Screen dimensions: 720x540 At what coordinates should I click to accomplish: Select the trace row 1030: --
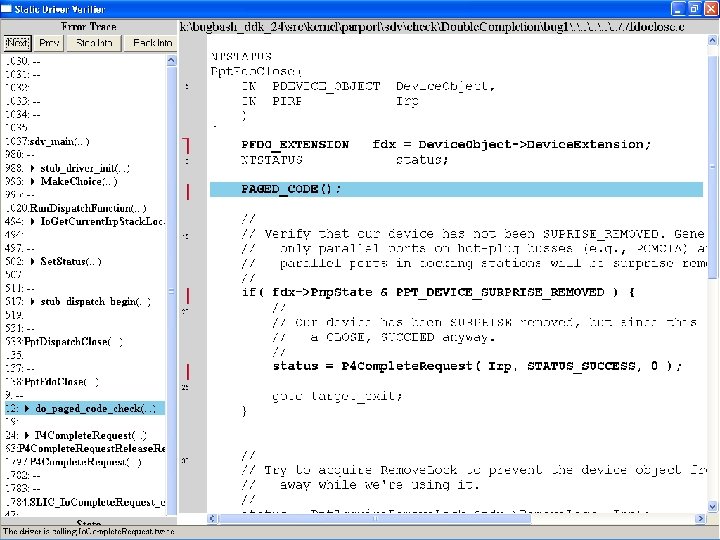[x=23, y=61]
